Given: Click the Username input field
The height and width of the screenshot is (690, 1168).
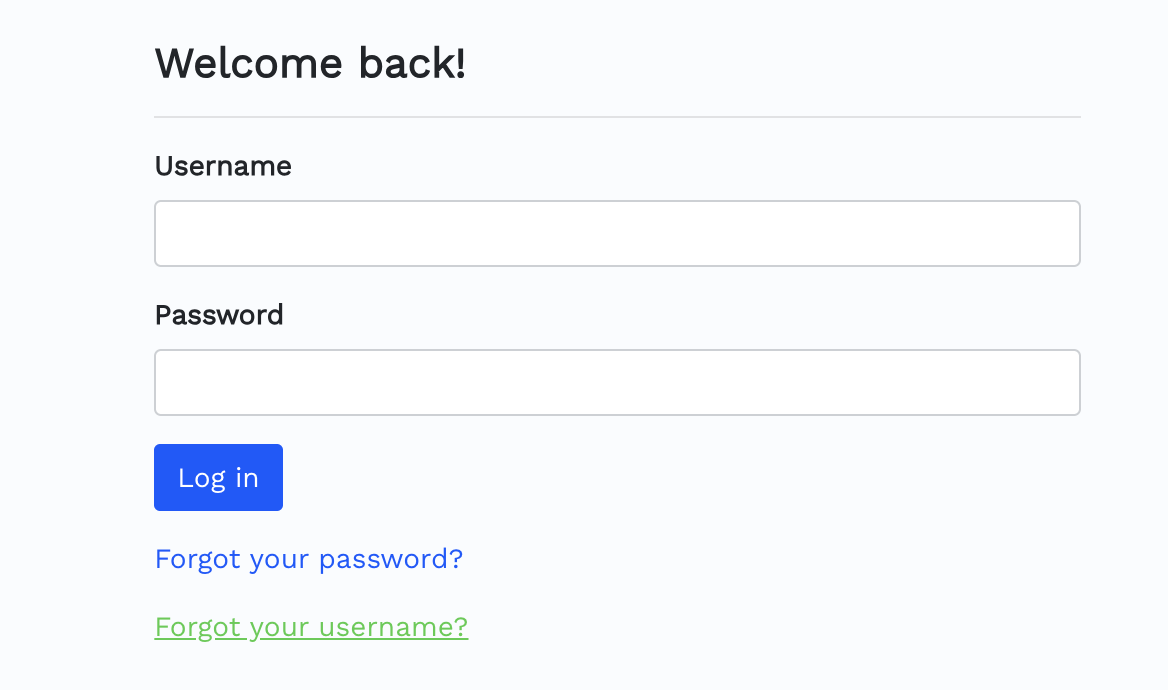Looking at the screenshot, I should [617, 234].
